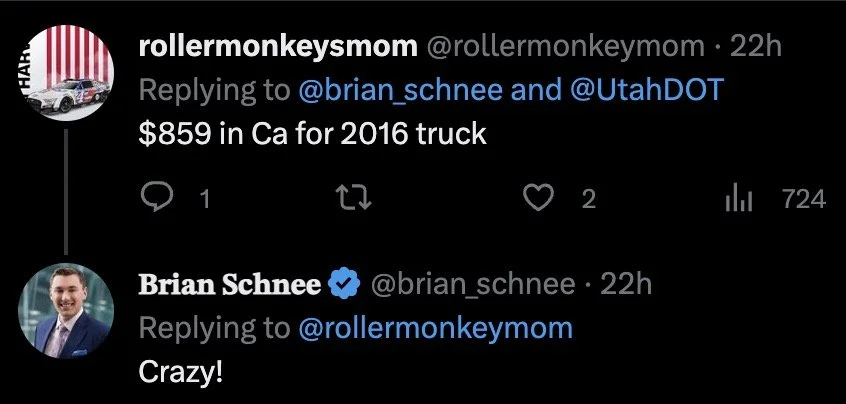Like the $859 truck tweet
Screen dimensions: 846x404
tap(539, 199)
